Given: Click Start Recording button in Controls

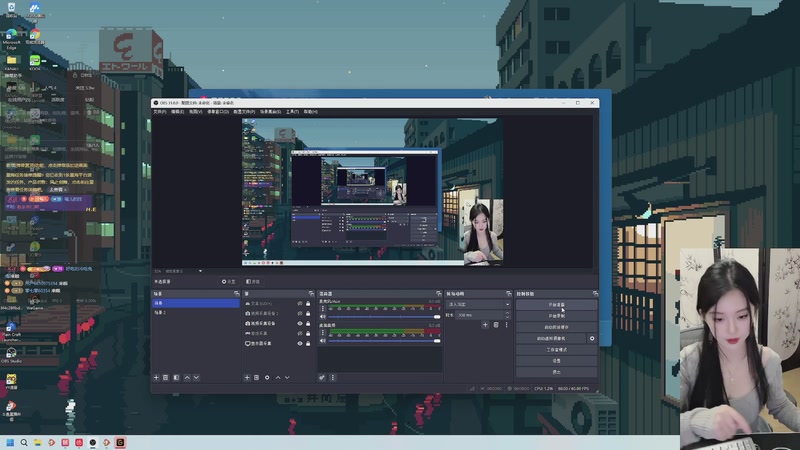Looking at the screenshot, I should click(x=556, y=316).
